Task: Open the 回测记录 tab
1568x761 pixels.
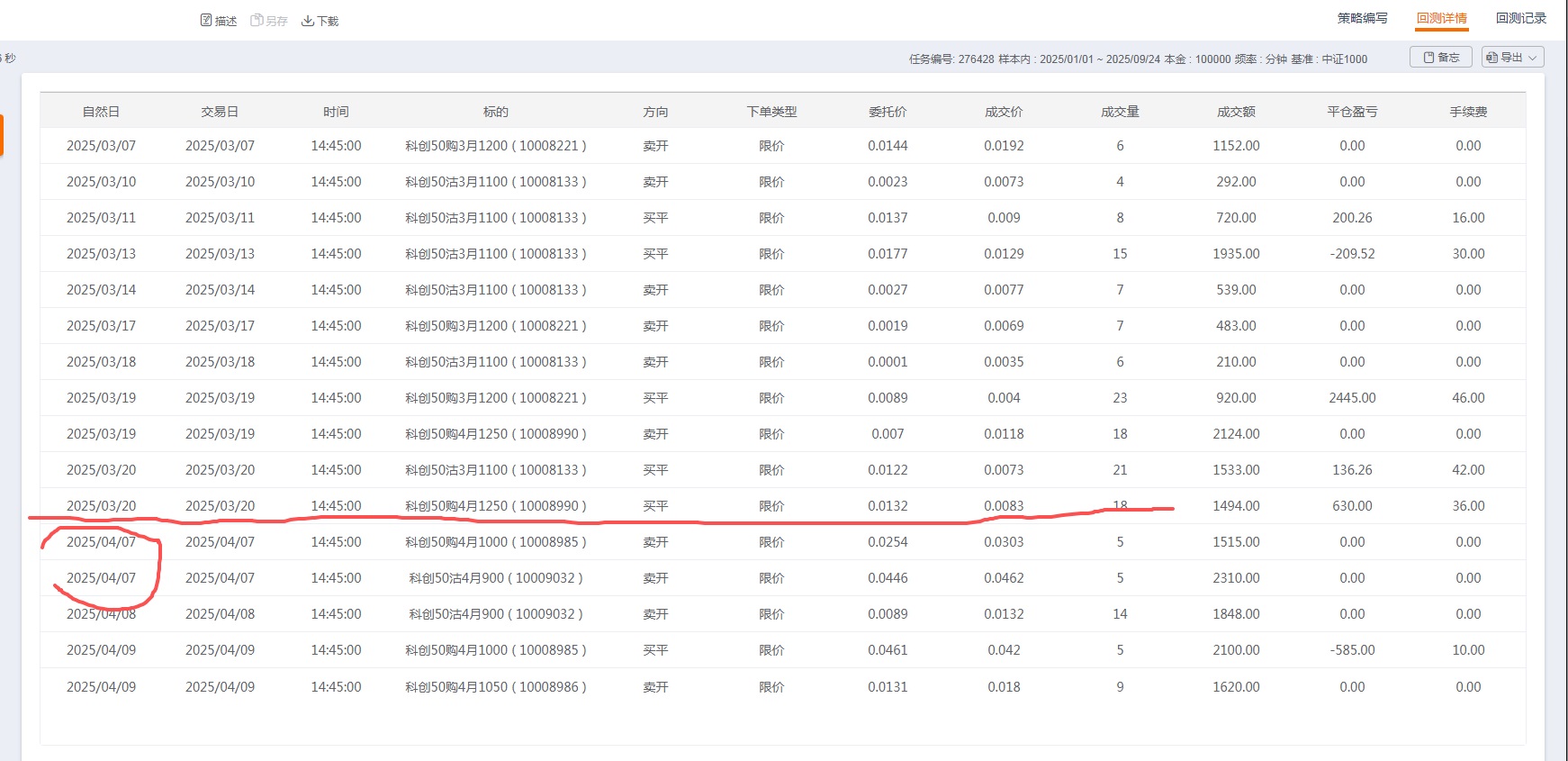Action: click(1520, 18)
